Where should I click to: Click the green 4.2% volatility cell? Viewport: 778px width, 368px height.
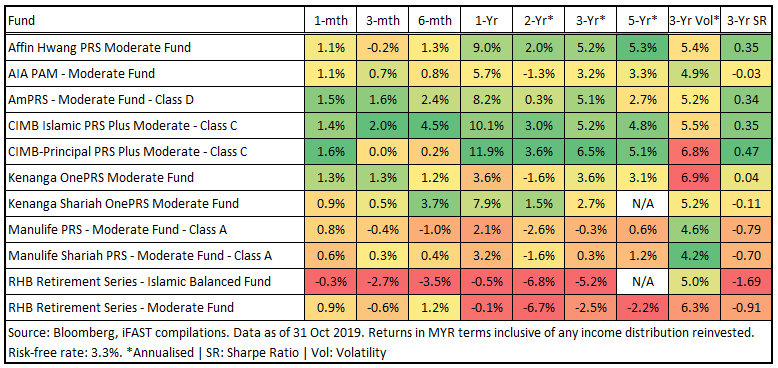tap(694, 256)
